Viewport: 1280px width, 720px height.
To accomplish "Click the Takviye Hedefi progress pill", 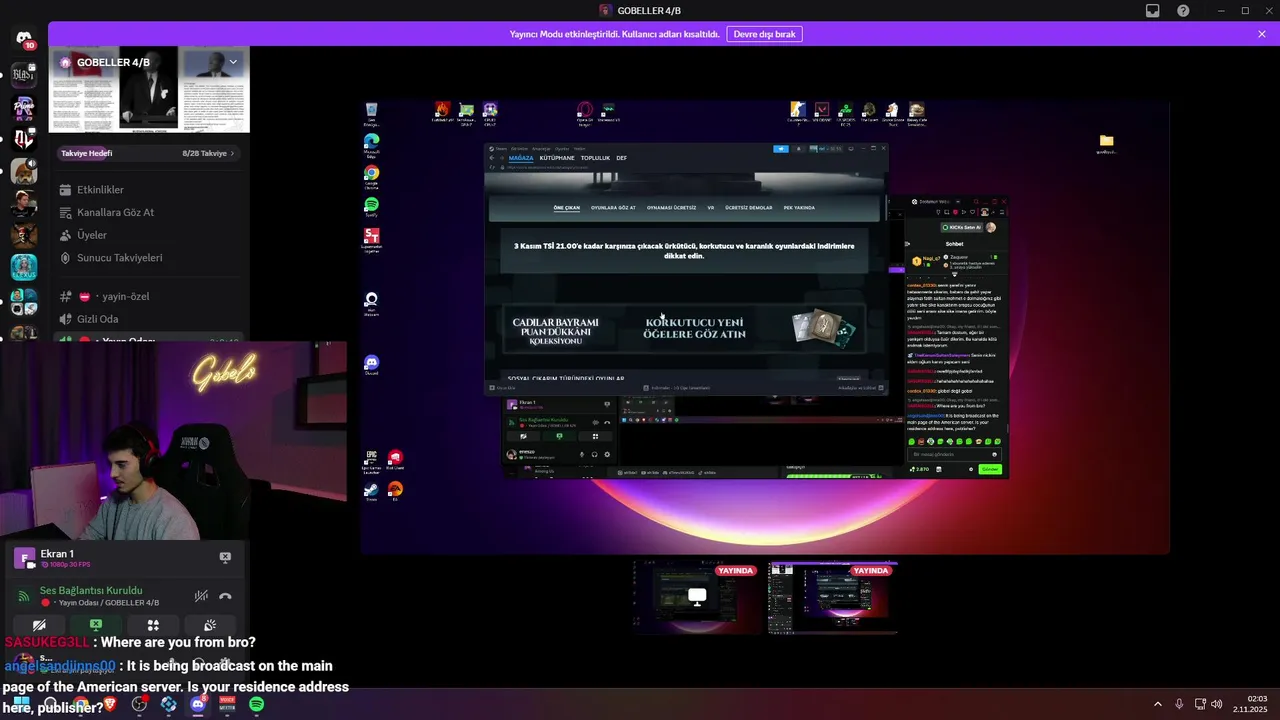I will 147,153.
